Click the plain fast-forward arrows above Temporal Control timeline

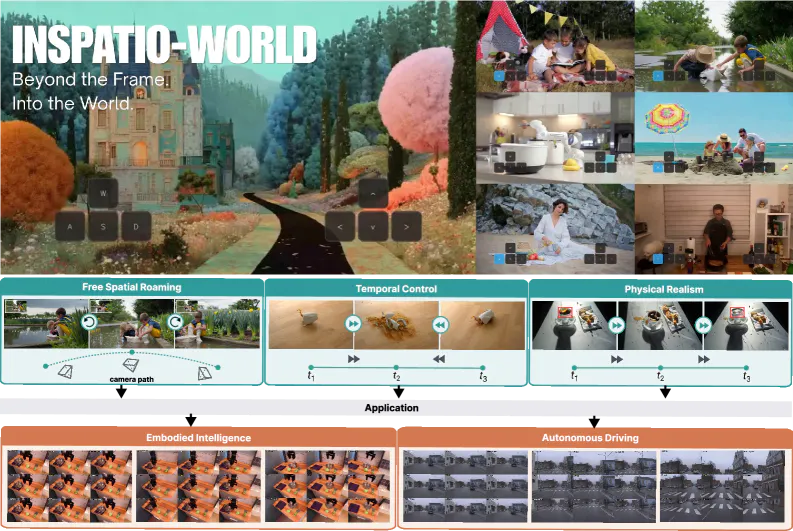click(354, 359)
